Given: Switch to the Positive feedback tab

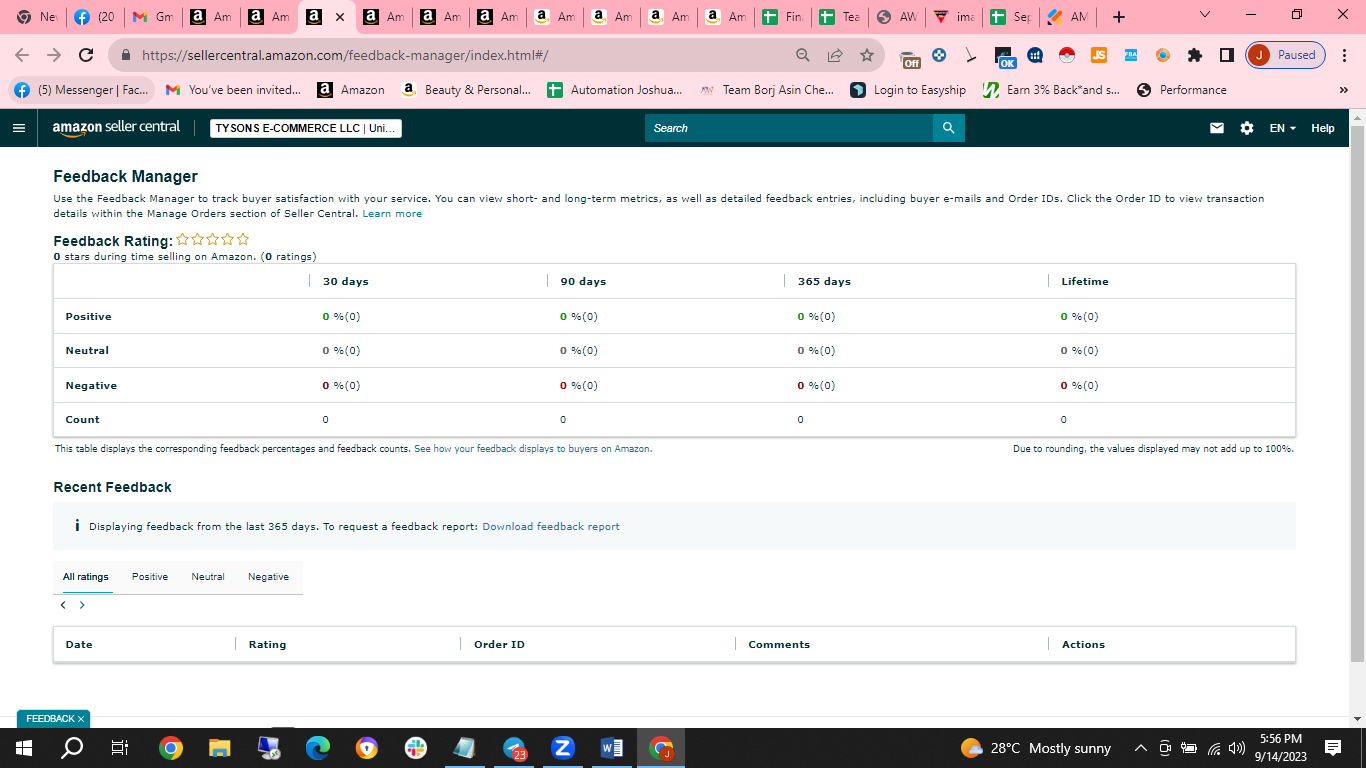Looking at the screenshot, I should pos(150,577).
